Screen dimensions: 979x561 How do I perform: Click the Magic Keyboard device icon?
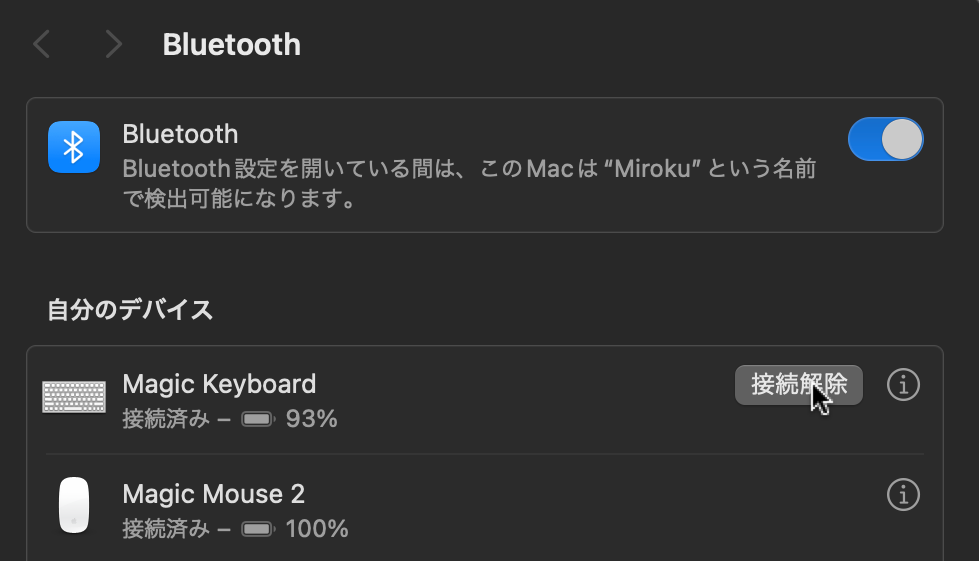73,397
